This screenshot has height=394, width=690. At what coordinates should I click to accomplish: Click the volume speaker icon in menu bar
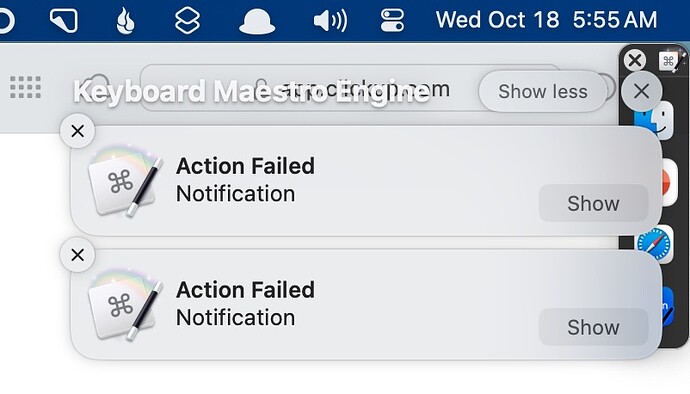pyautogui.click(x=330, y=21)
